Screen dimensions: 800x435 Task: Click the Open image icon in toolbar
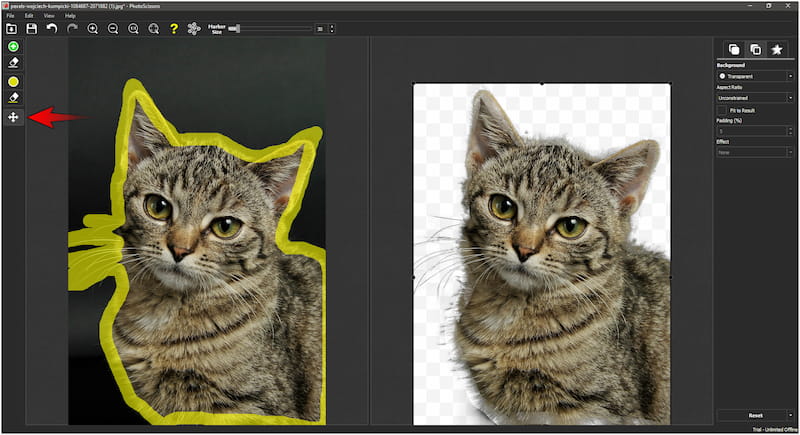pyautogui.click(x=11, y=29)
